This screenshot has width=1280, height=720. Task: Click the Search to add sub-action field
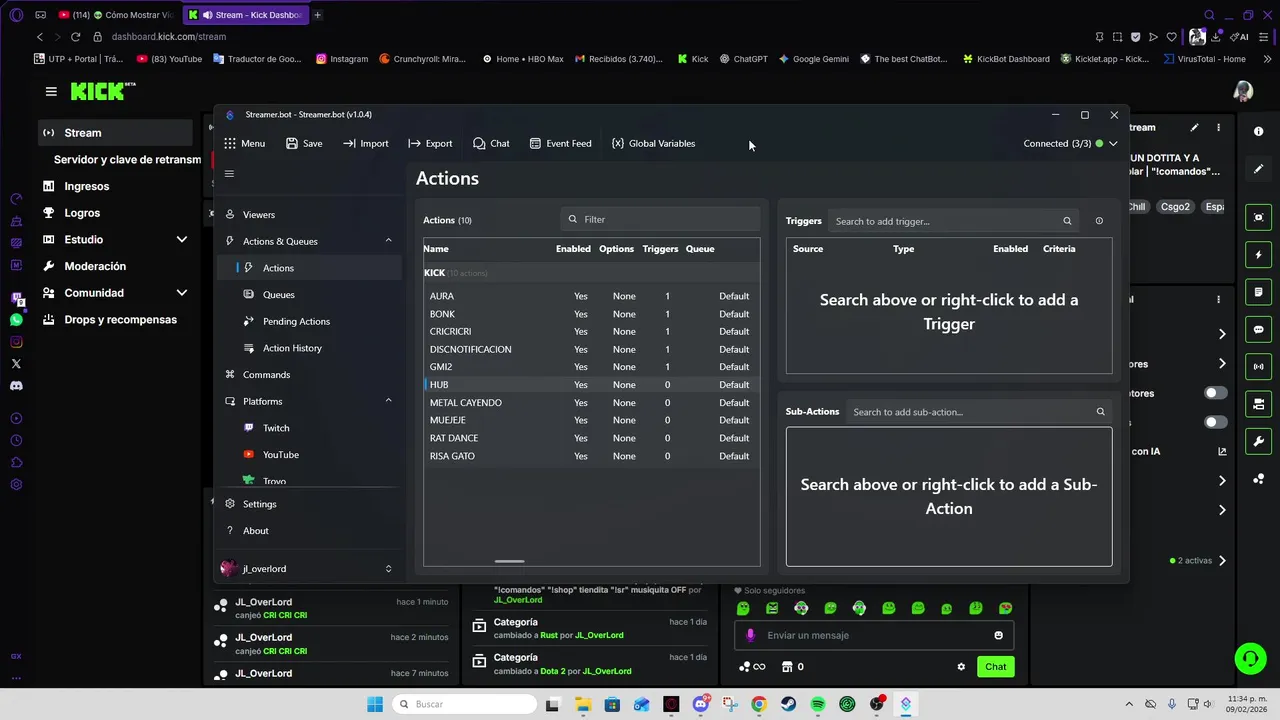pyautogui.click(x=979, y=412)
